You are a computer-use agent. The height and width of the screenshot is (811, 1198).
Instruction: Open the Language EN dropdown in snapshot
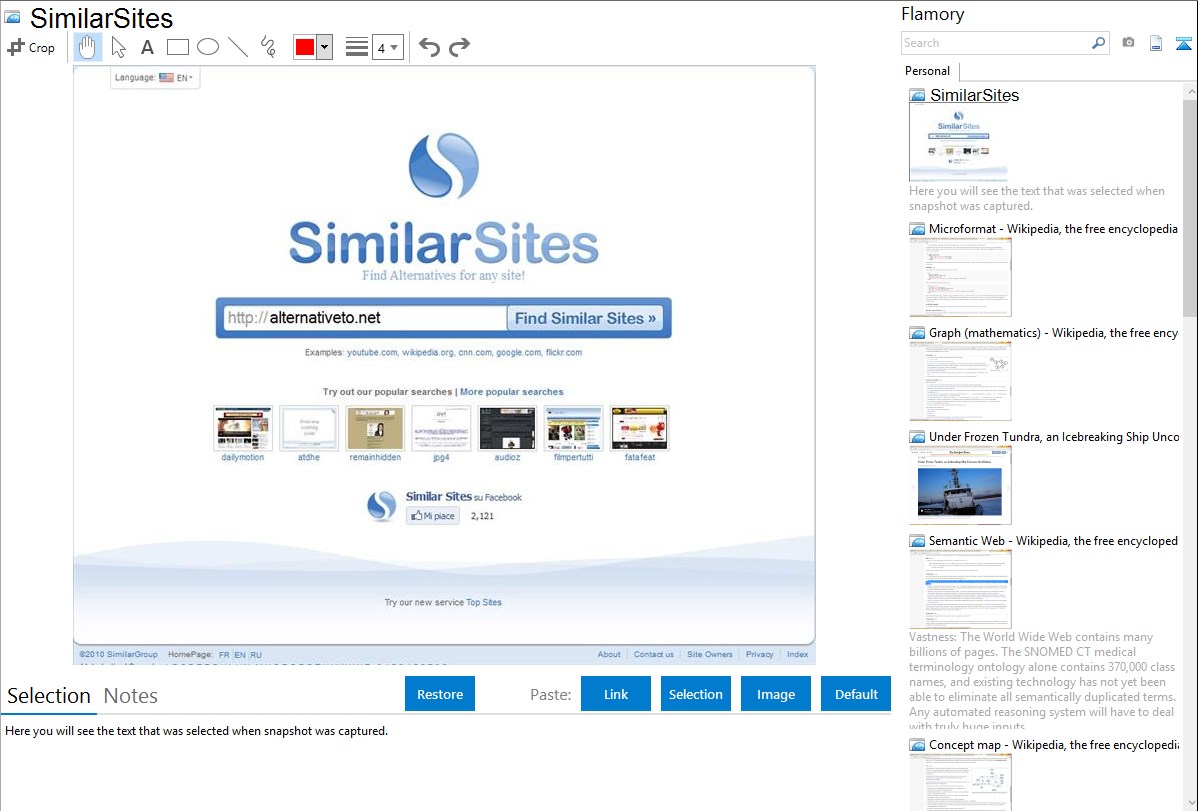coord(155,77)
